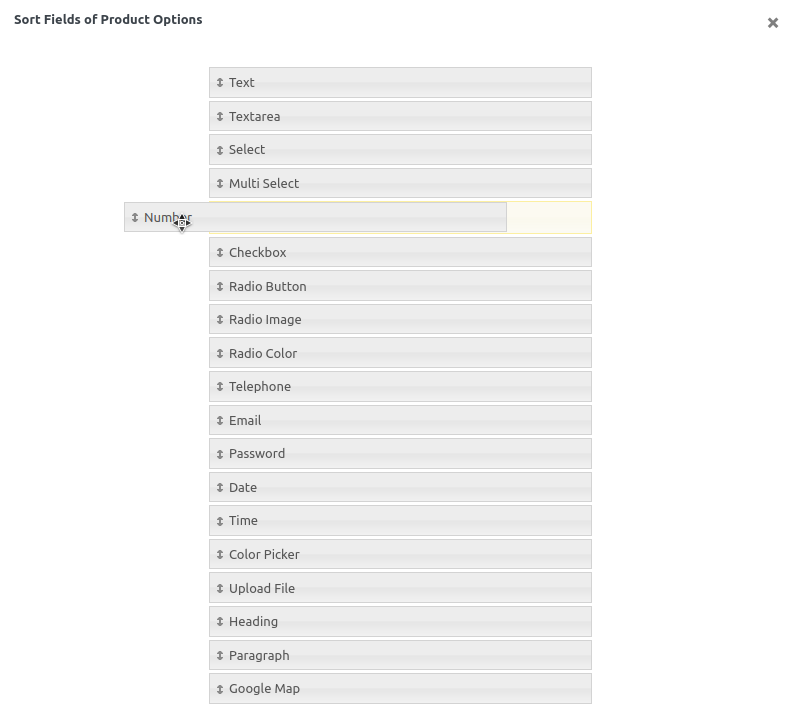788x718 pixels.
Task: Click the Upload File field row
Action: pos(400,589)
